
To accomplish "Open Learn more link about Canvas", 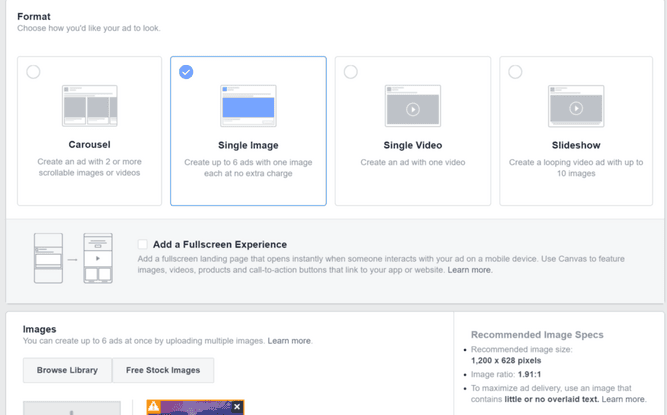I will tap(470, 270).
